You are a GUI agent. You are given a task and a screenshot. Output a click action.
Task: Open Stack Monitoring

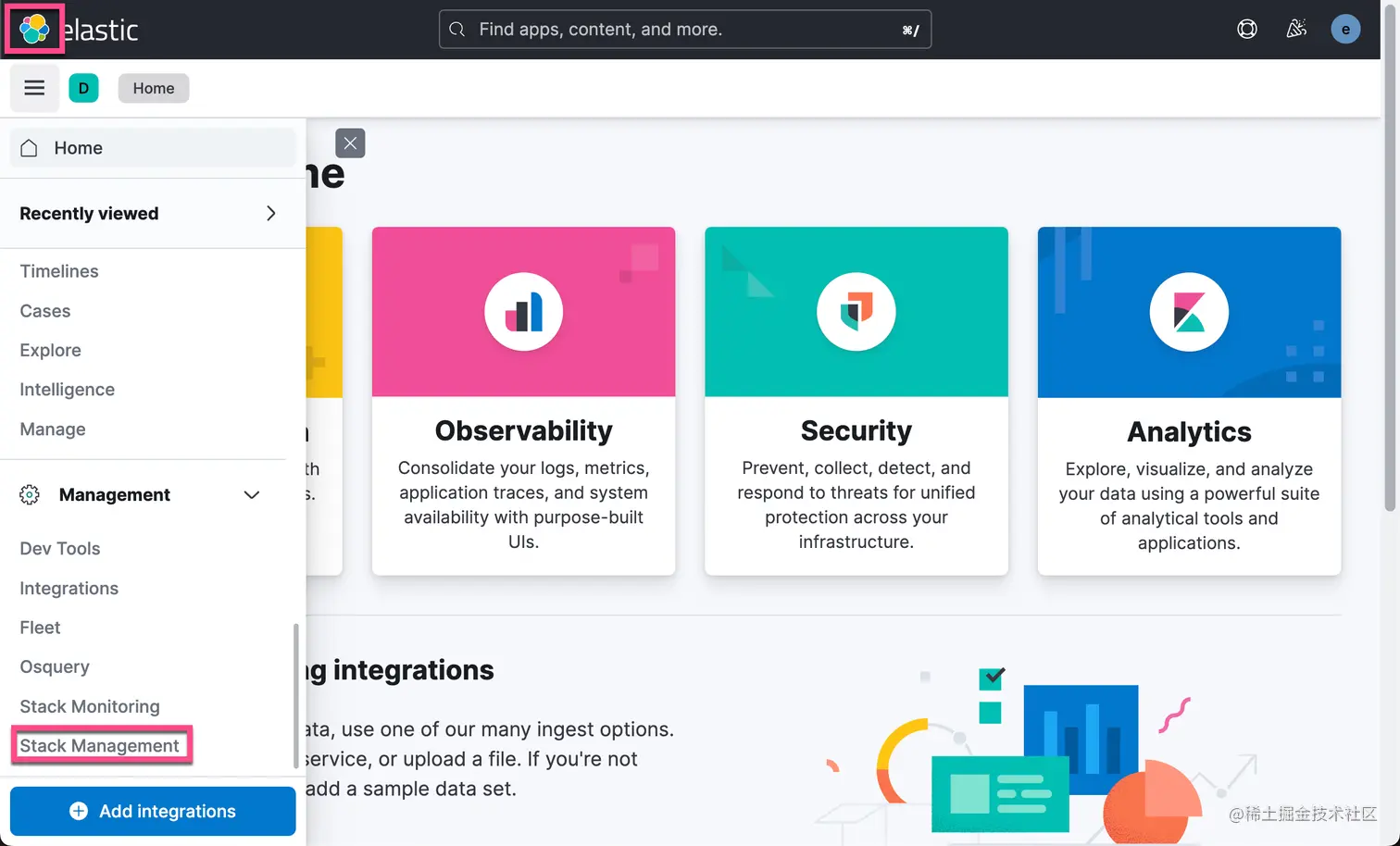(x=89, y=705)
